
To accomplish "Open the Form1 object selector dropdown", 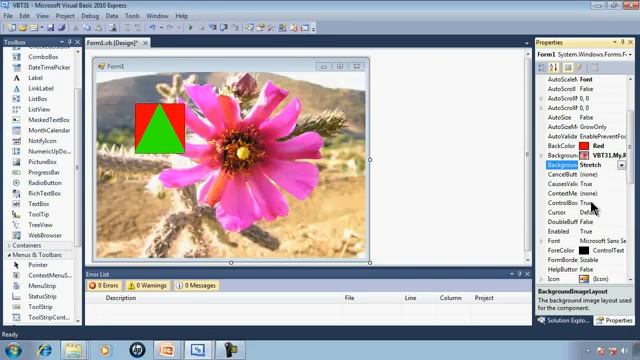I will 630,54.
